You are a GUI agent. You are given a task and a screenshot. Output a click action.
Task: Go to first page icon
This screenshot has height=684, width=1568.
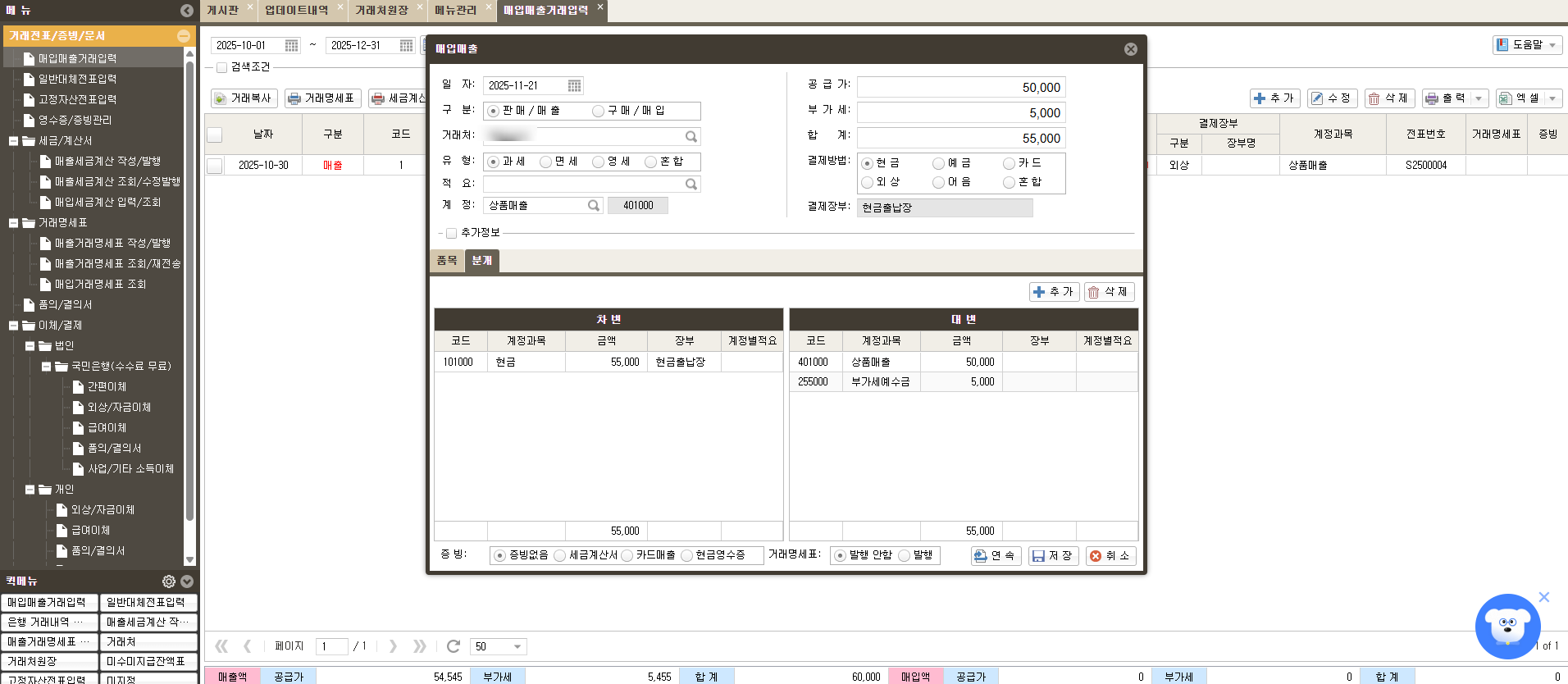point(221,646)
